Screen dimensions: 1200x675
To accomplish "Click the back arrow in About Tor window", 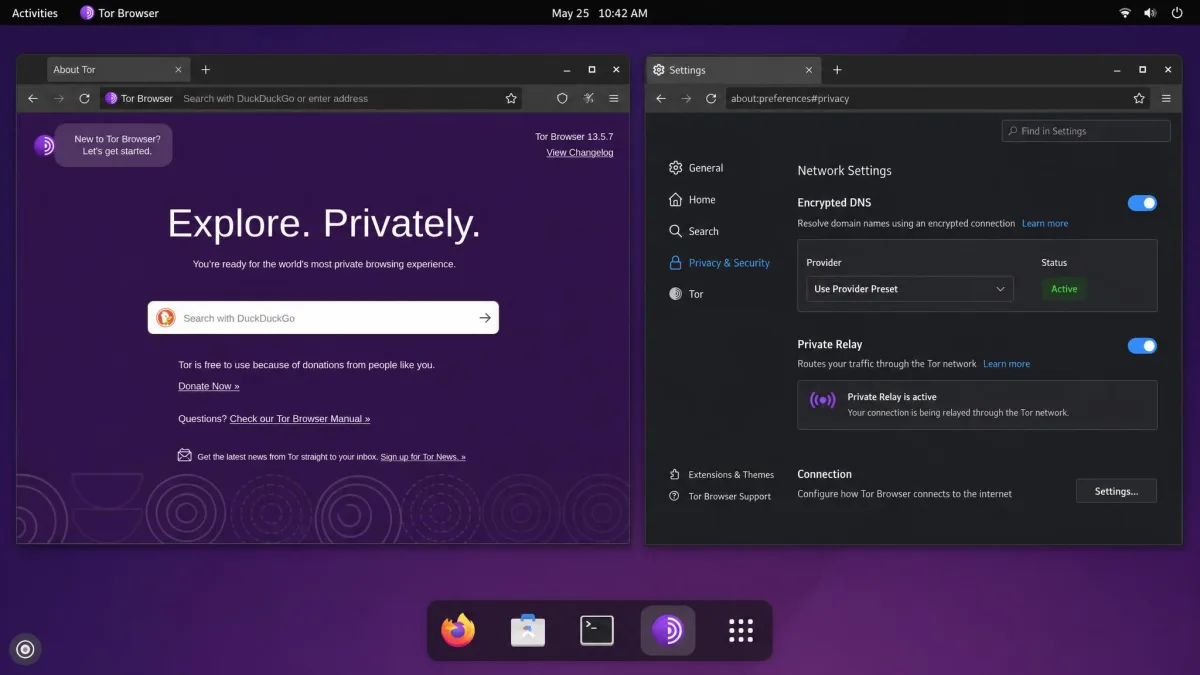I will [x=33, y=98].
